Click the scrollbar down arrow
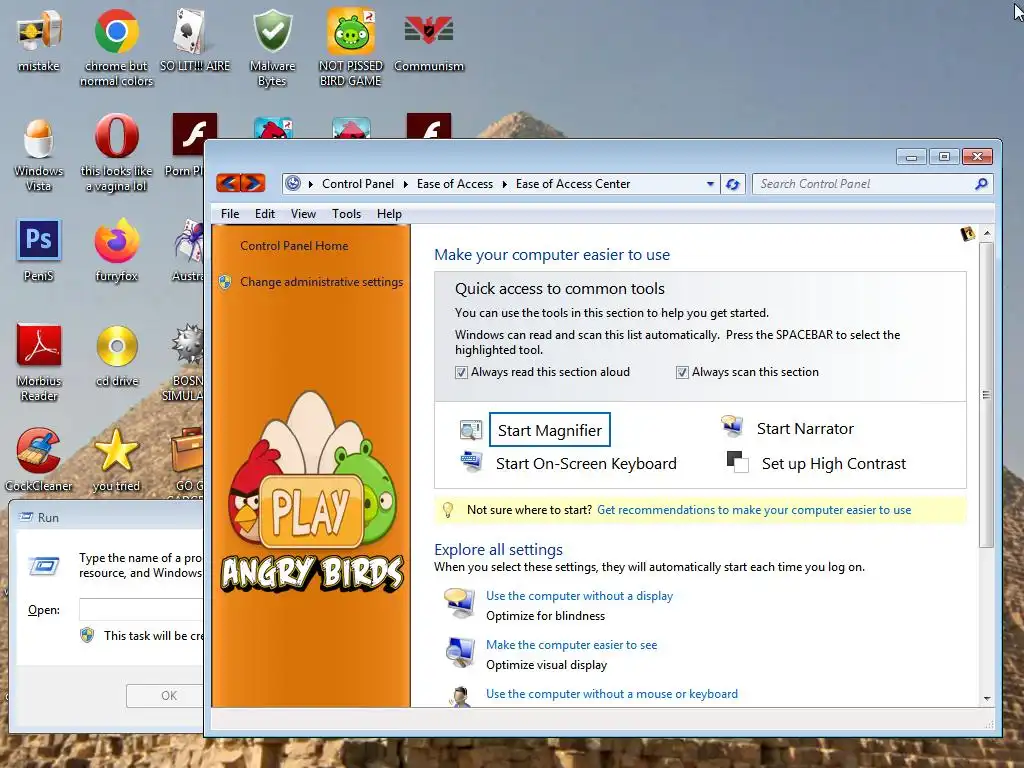This screenshot has height=768, width=1024. pyautogui.click(x=987, y=698)
